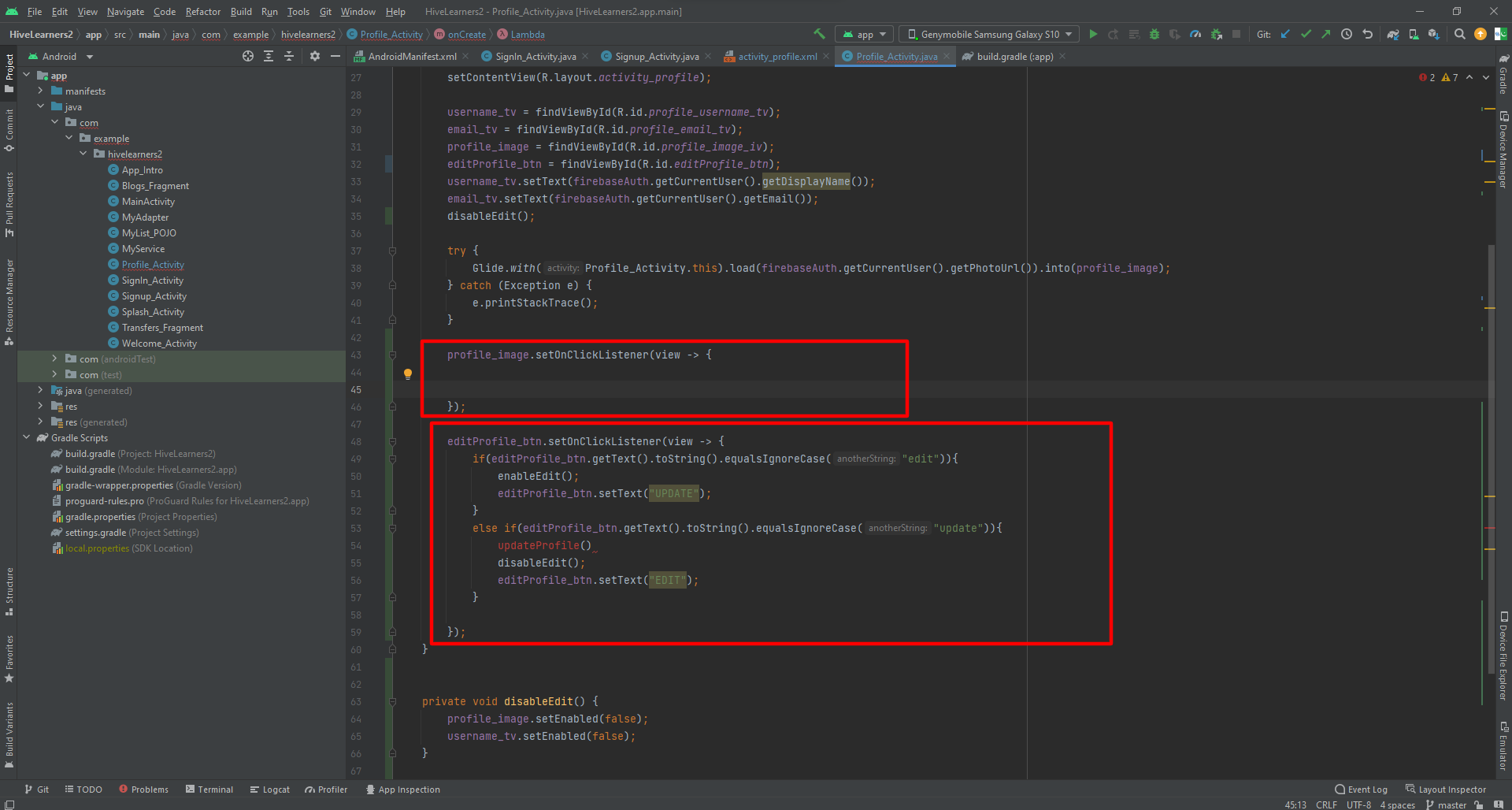Open Git Show History clock icon
Viewport: 1512px width, 810px height.
pos(1347,34)
